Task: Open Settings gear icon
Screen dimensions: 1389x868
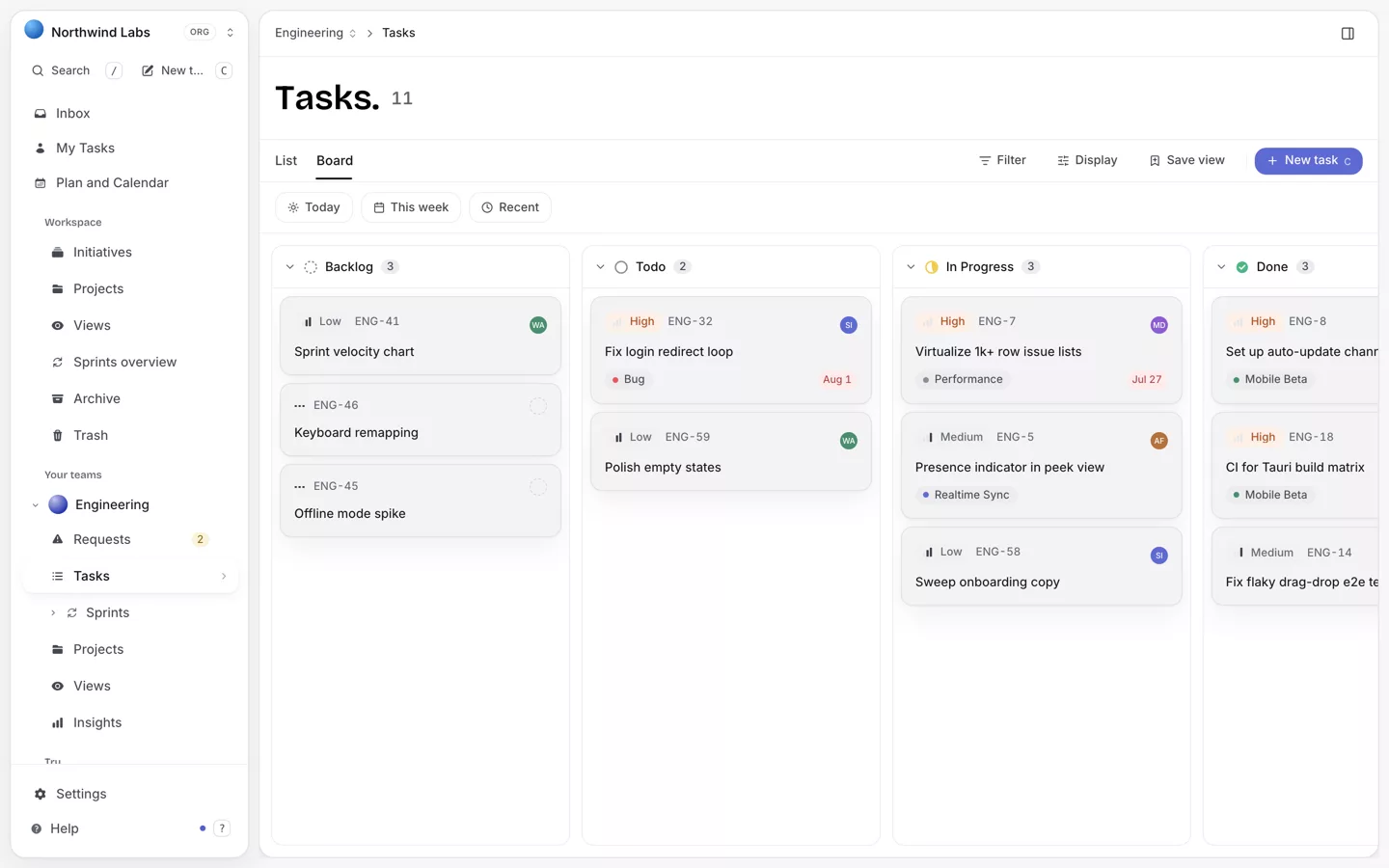Action: click(41, 795)
